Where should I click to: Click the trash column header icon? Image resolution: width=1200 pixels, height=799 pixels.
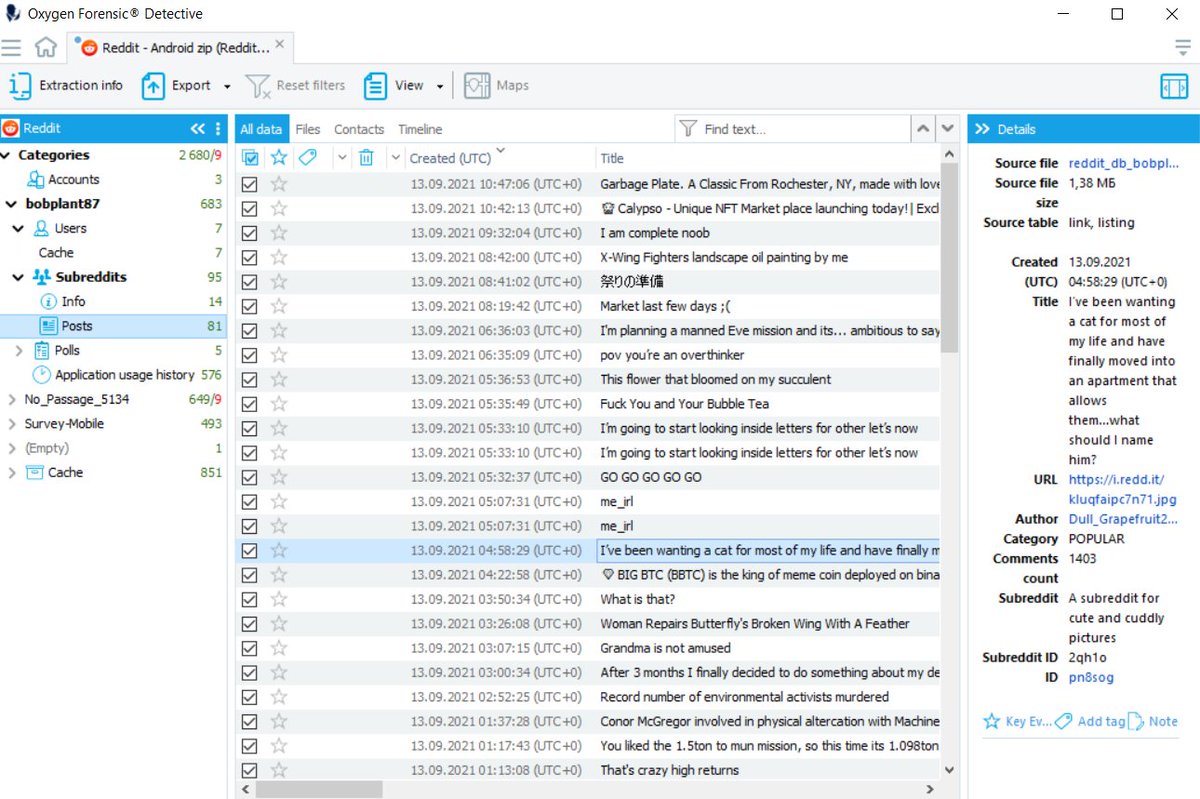367,158
